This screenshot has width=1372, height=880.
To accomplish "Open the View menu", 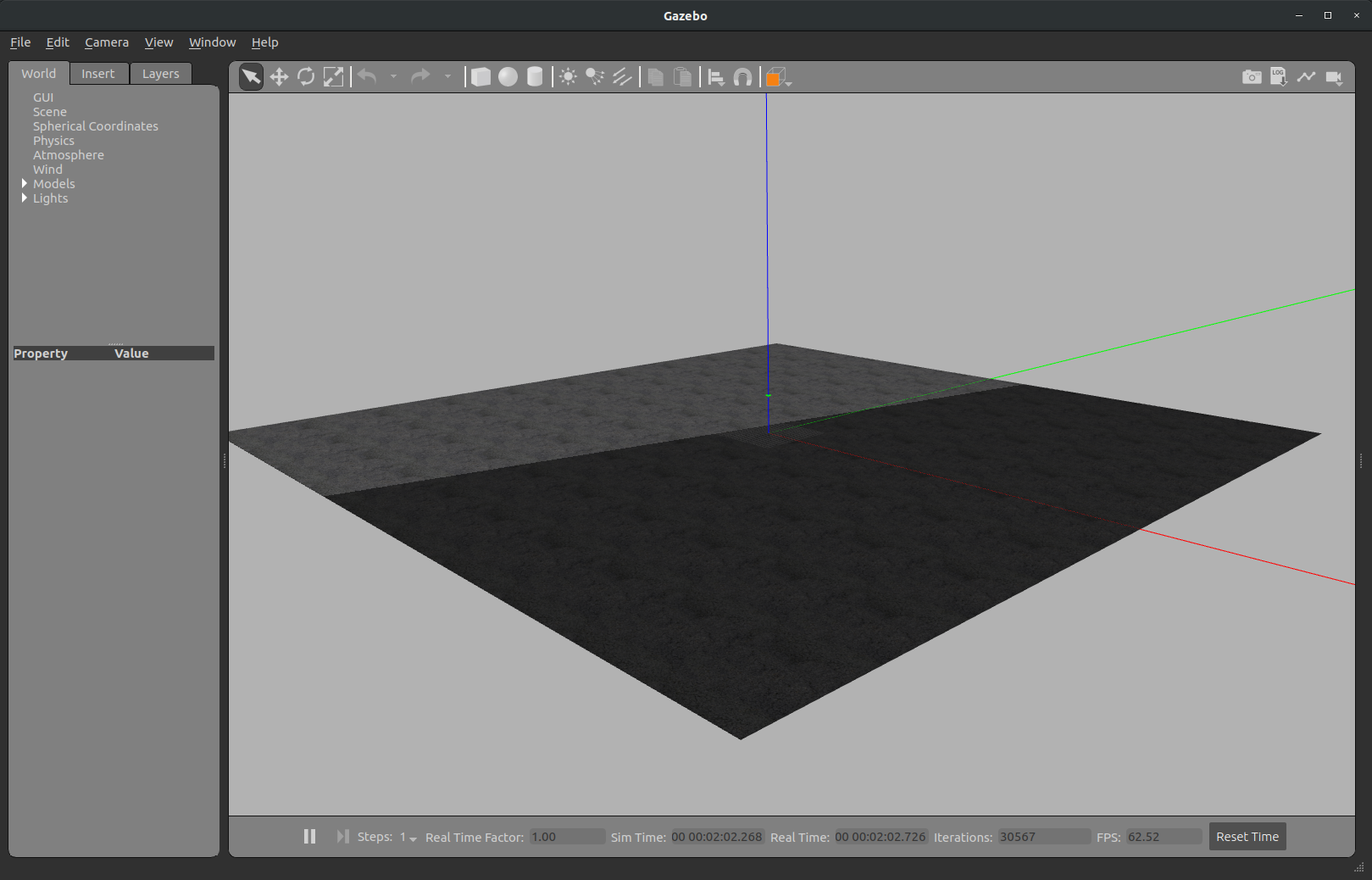I will click(x=158, y=42).
